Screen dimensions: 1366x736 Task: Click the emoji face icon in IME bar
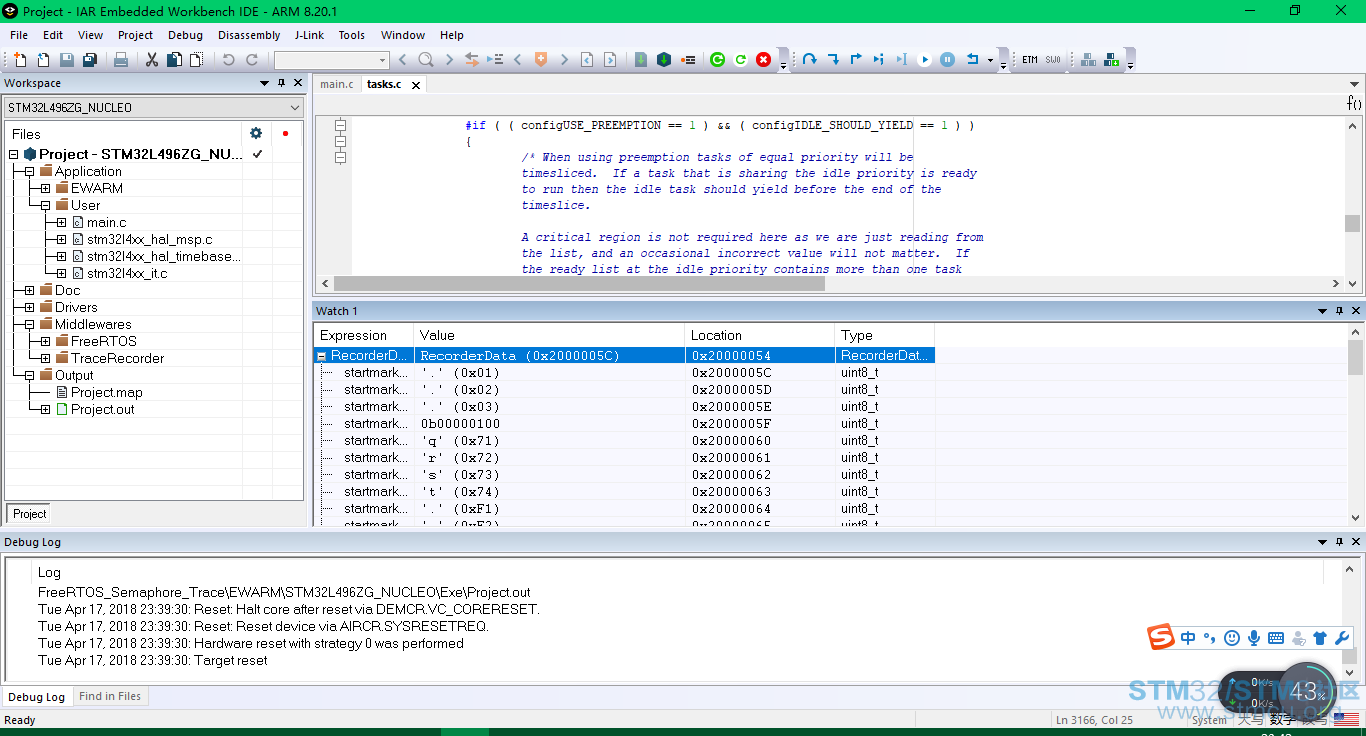pos(1232,637)
